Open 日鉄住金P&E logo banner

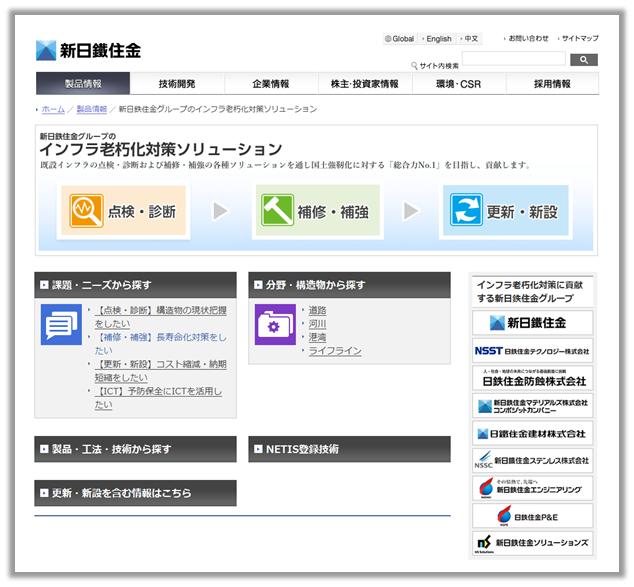533,516
